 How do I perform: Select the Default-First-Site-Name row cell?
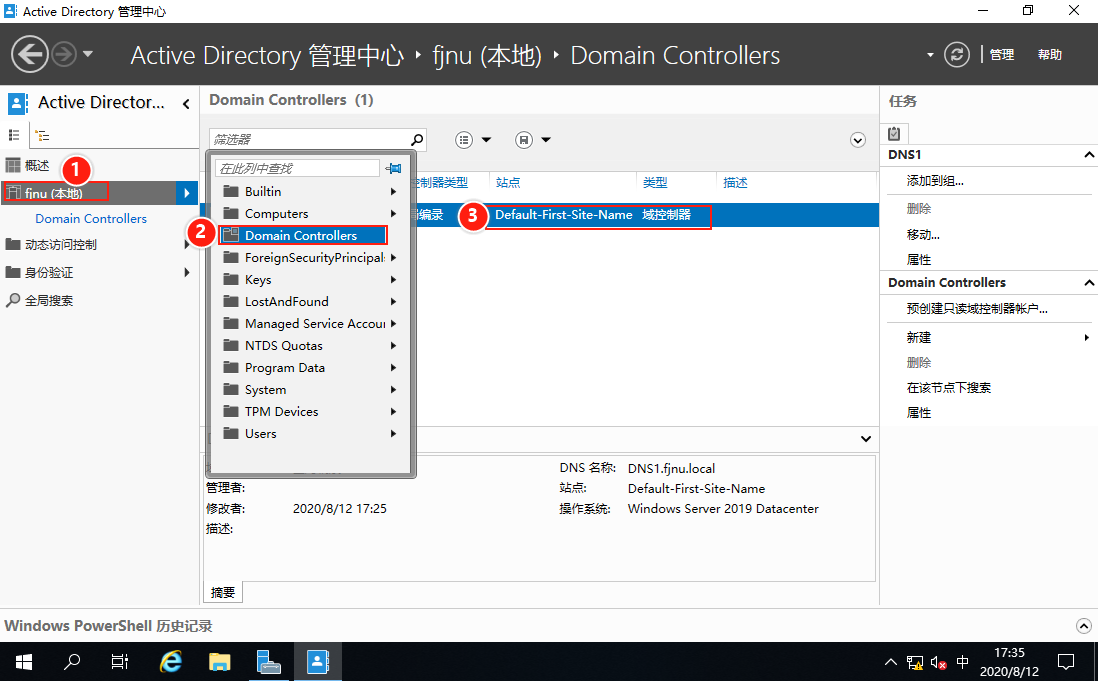click(x=564, y=215)
